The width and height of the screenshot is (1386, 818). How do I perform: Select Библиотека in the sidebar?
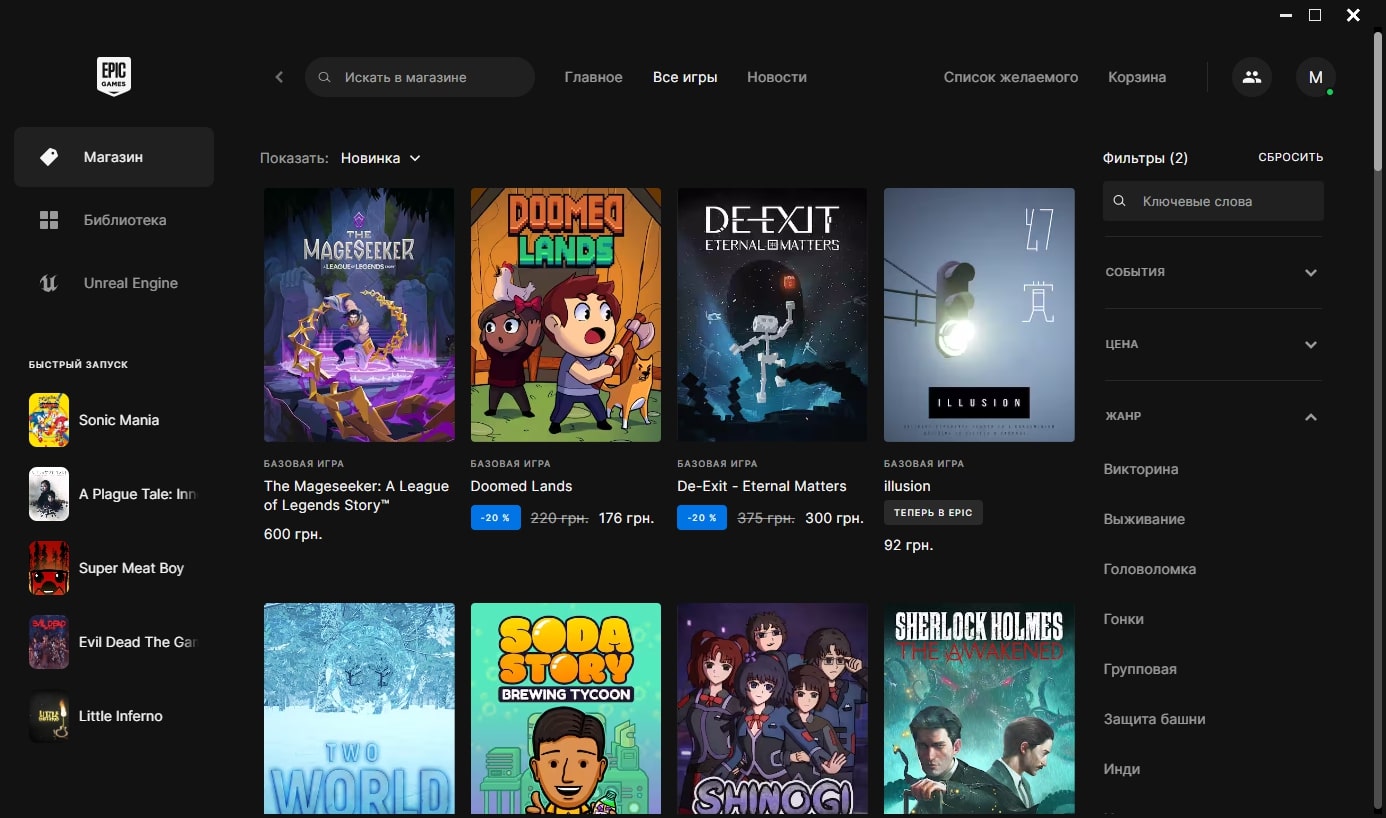[x=114, y=220]
